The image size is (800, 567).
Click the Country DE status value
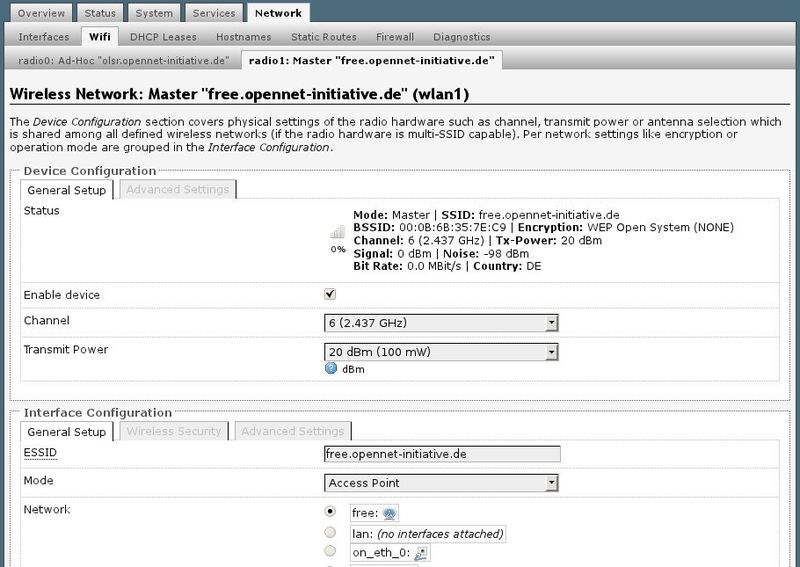coord(534,266)
